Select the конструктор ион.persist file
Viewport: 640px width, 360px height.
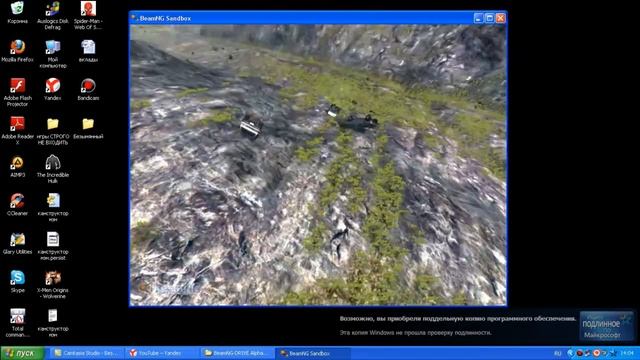53,246
